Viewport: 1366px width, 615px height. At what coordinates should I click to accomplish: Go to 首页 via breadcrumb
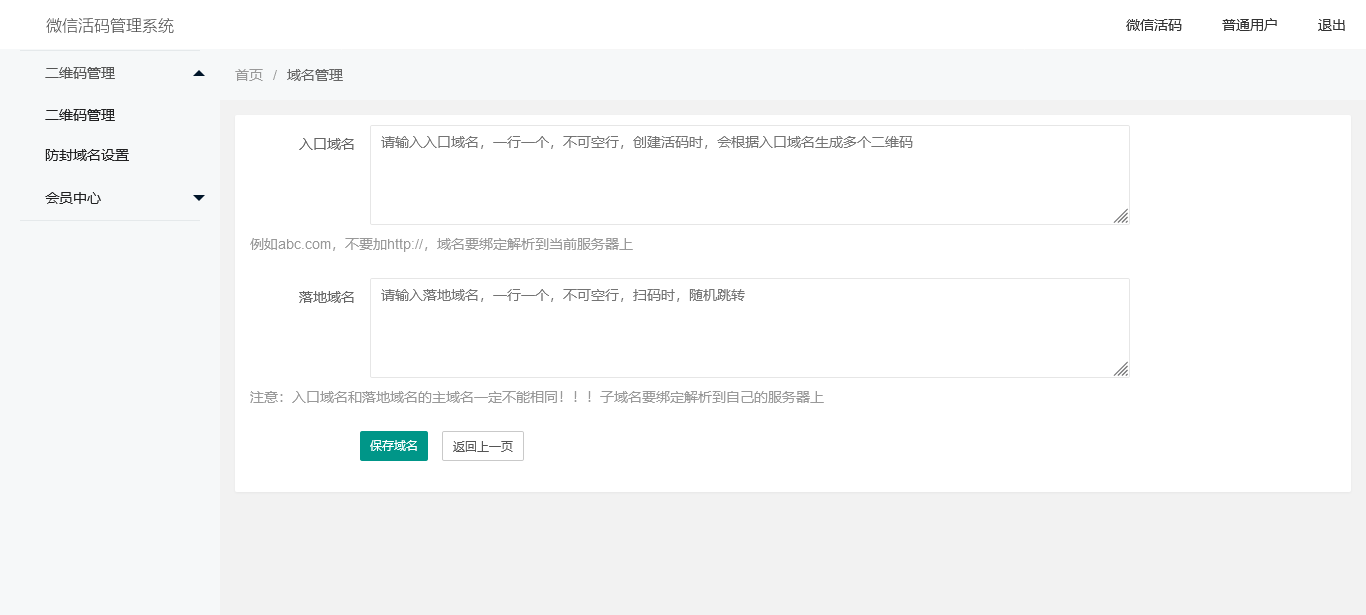point(249,75)
